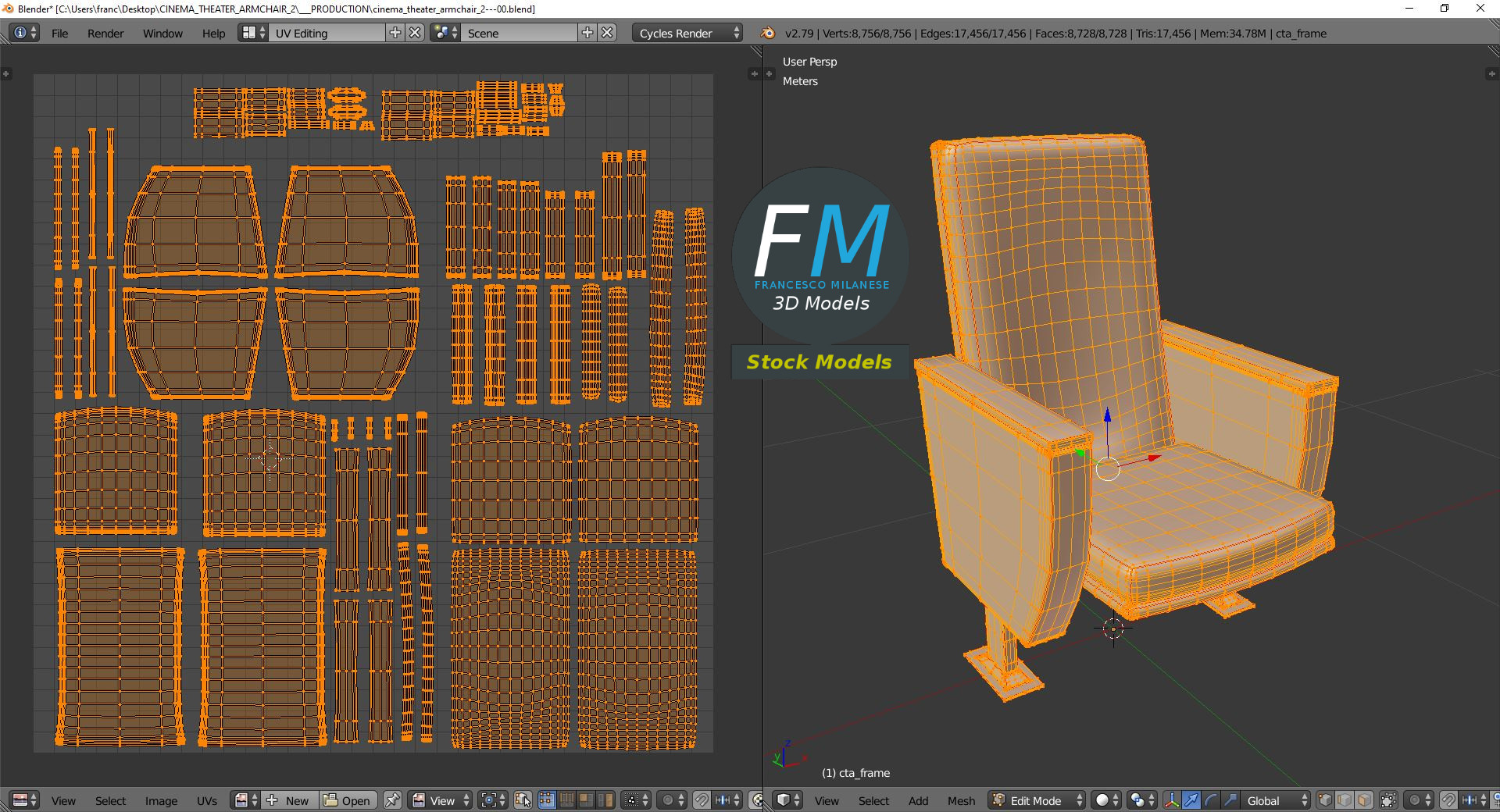This screenshot has width=1500, height=812.
Task: Click the Open image button
Action: click(x=348, y=800)
